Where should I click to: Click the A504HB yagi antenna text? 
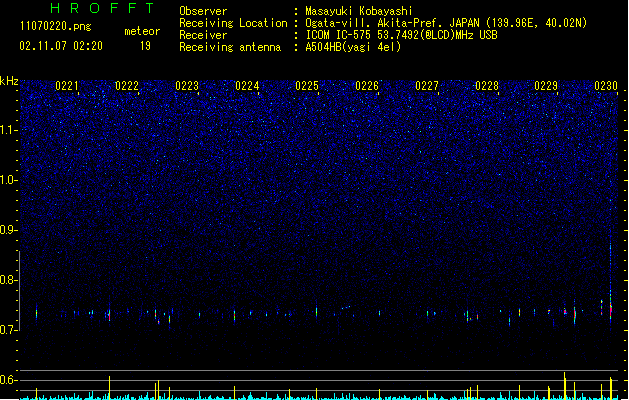(353, 47)
